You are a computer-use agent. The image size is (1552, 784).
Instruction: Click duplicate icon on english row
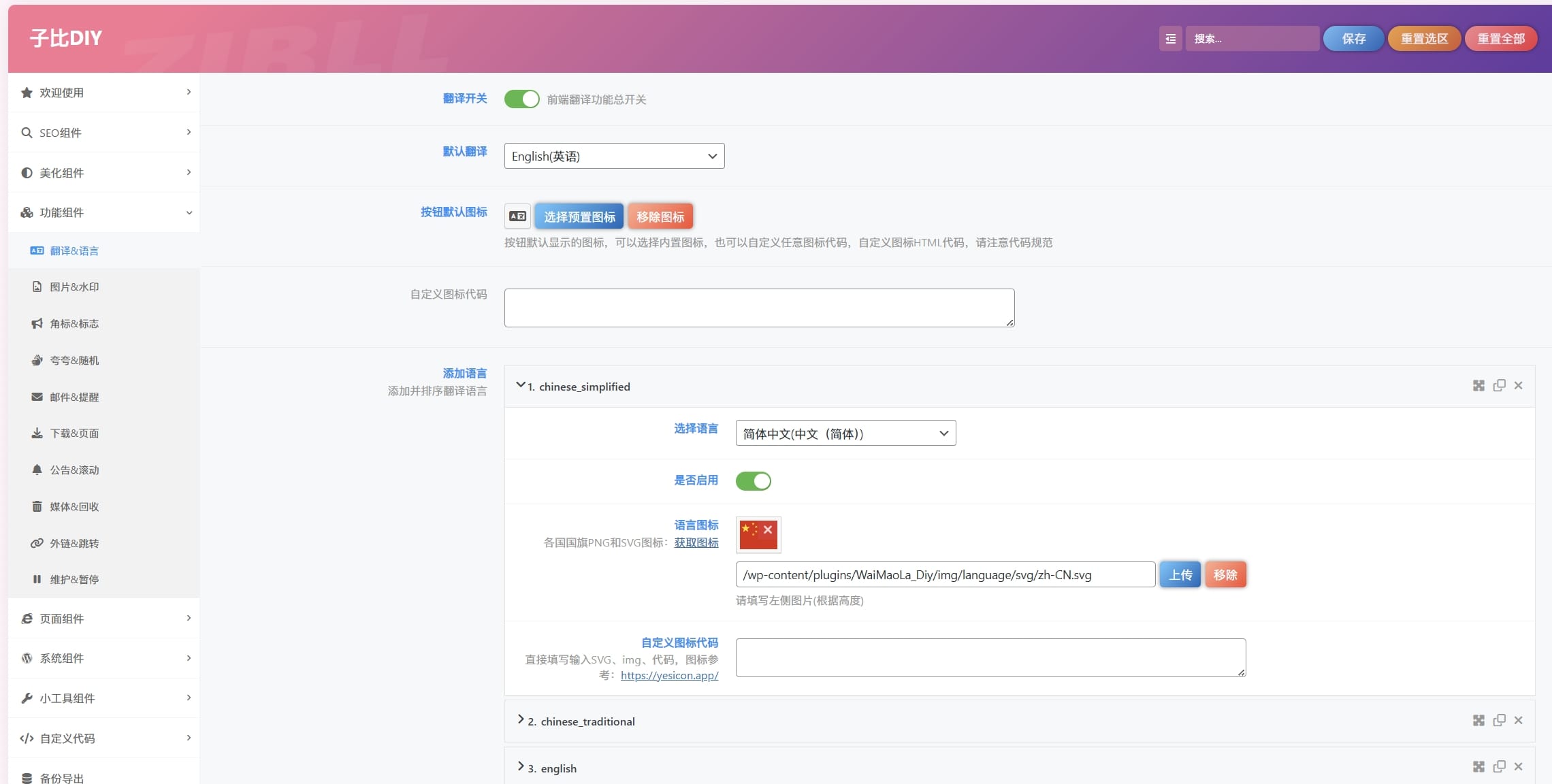point(1499,767)
